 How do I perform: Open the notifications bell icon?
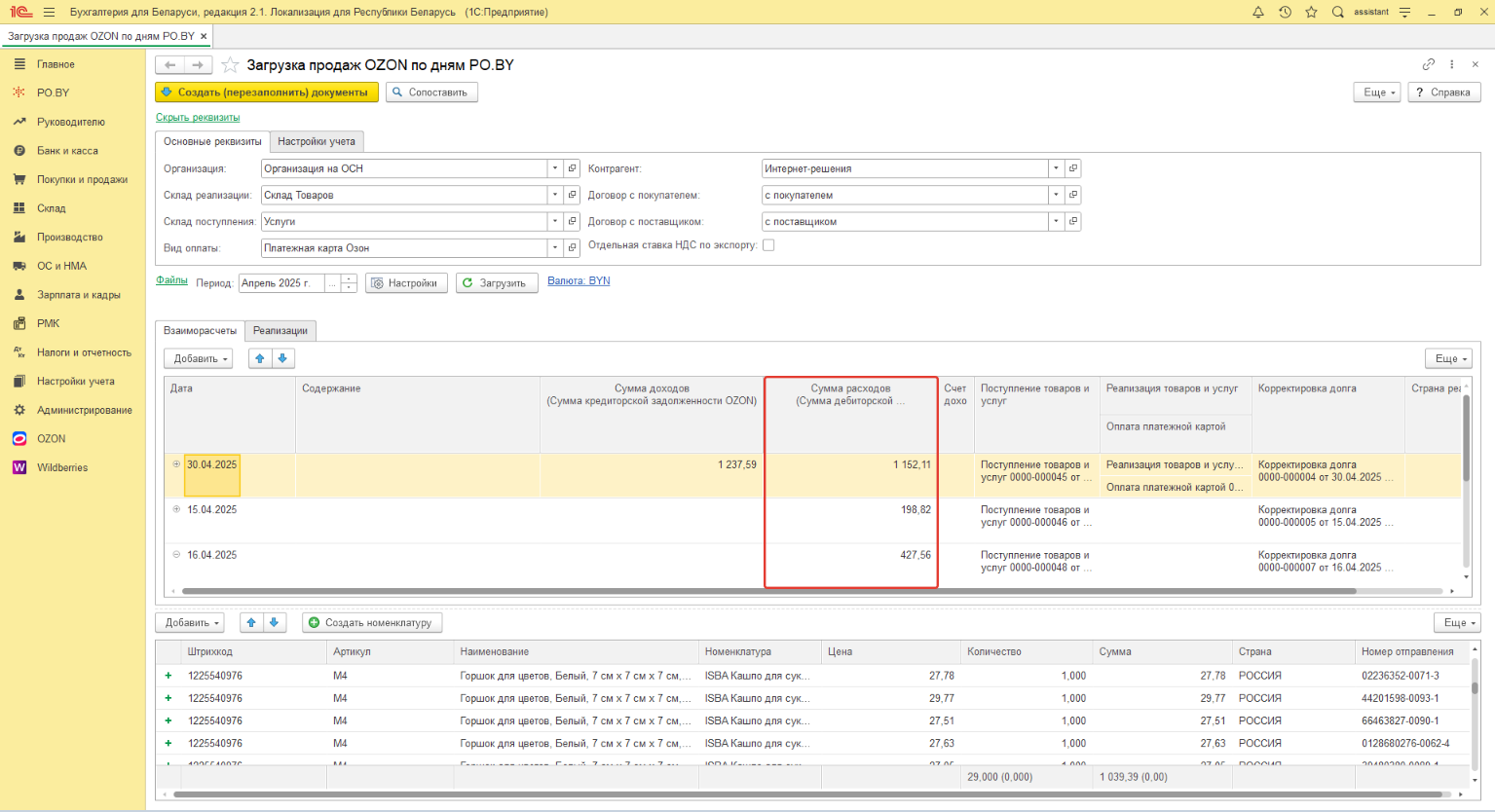(x=1258, y=12)
